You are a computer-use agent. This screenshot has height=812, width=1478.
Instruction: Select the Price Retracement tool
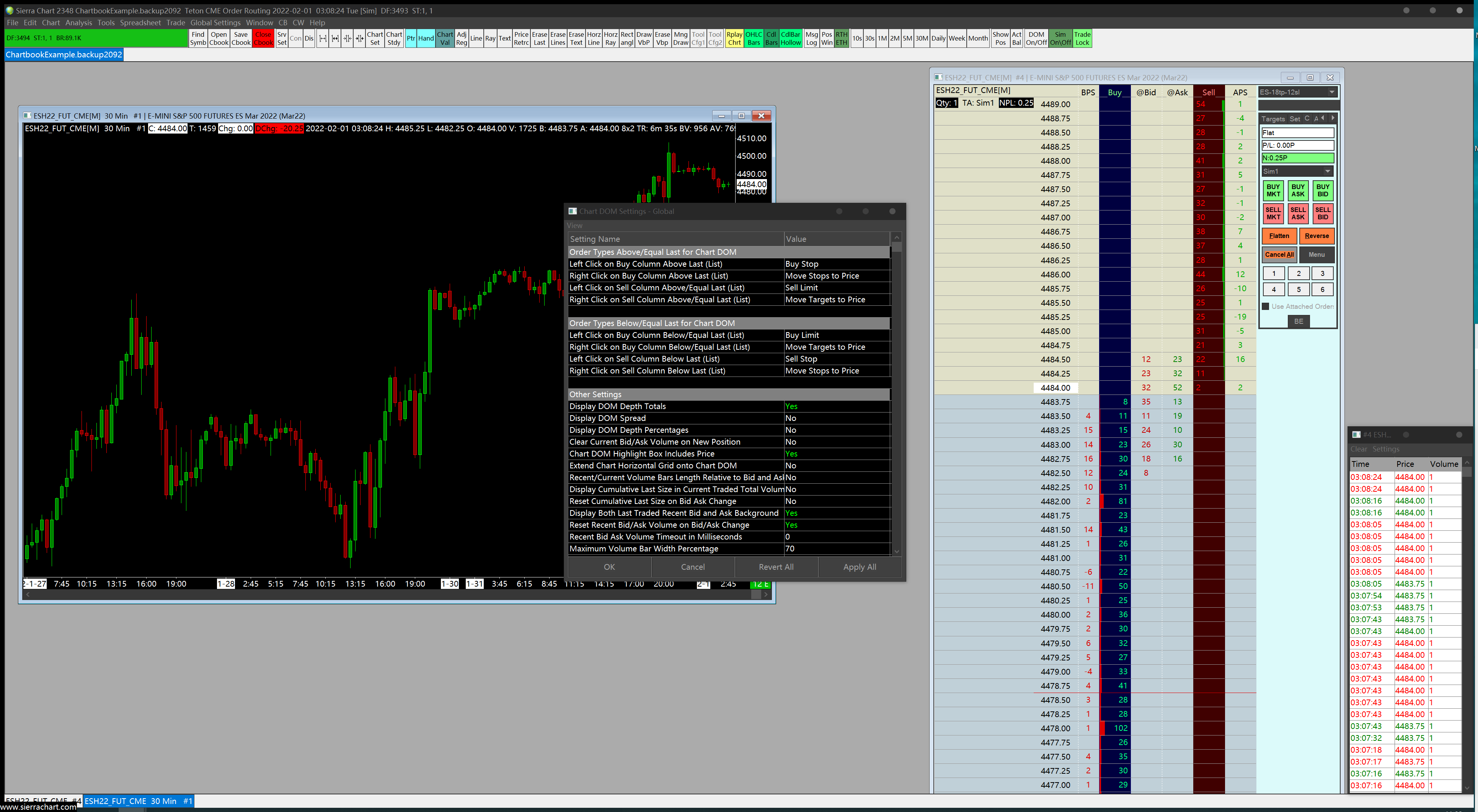click(x=521, y=38)
